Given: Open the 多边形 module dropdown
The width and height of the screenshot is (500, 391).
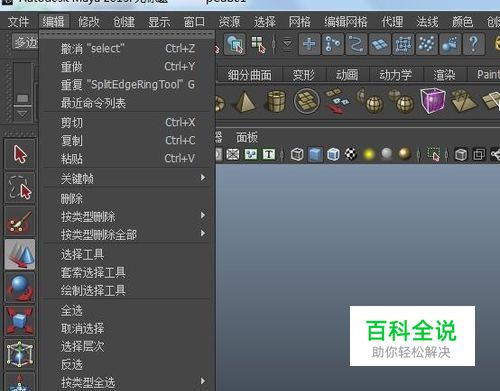Looking at the screenshot, I should [25, 43].
